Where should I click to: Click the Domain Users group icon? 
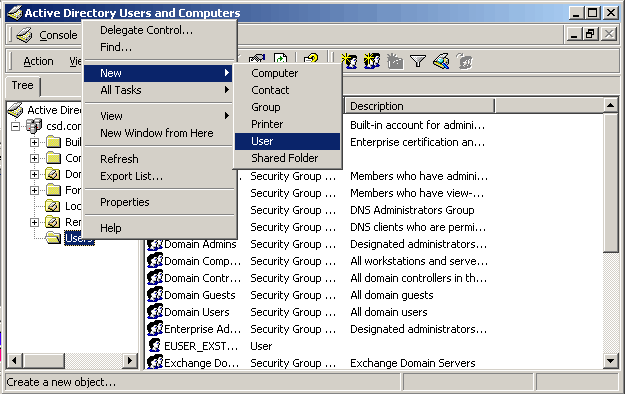tap(155, 312)
